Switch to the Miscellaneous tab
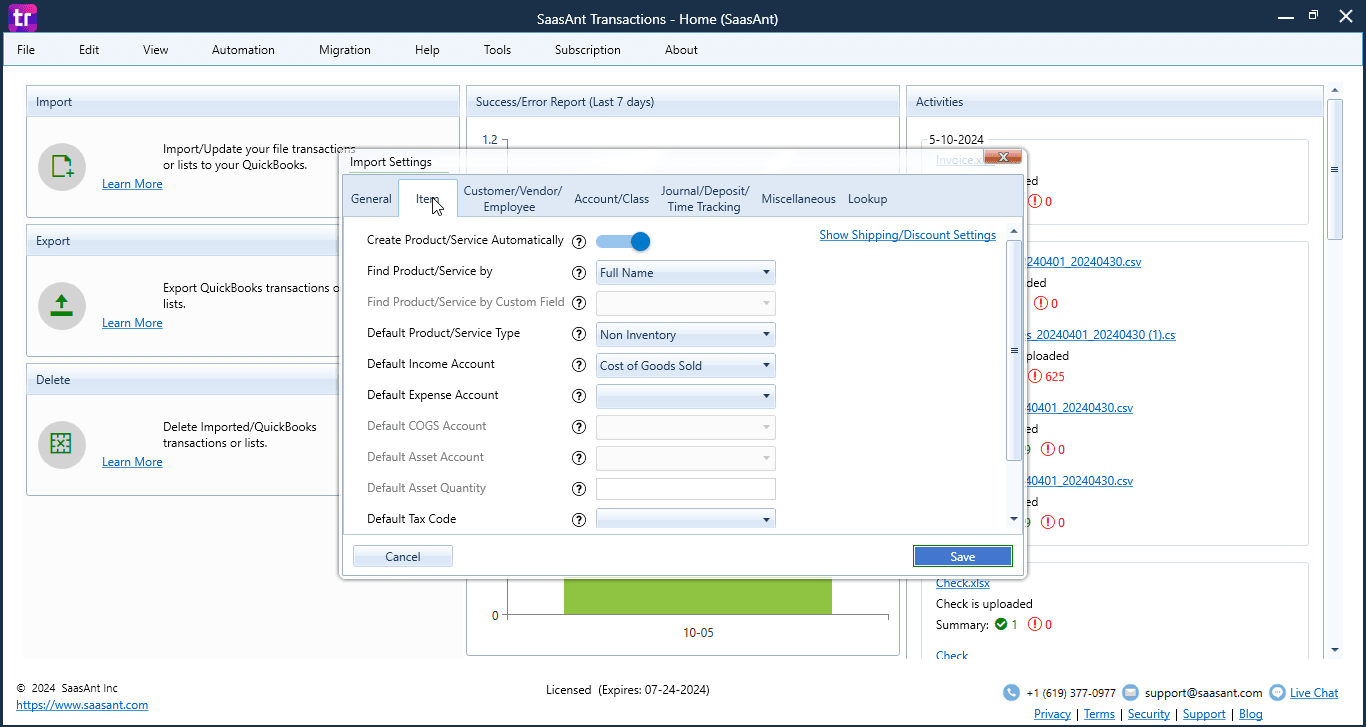Viewport: 1366px width, 727px height. point(798,199)
